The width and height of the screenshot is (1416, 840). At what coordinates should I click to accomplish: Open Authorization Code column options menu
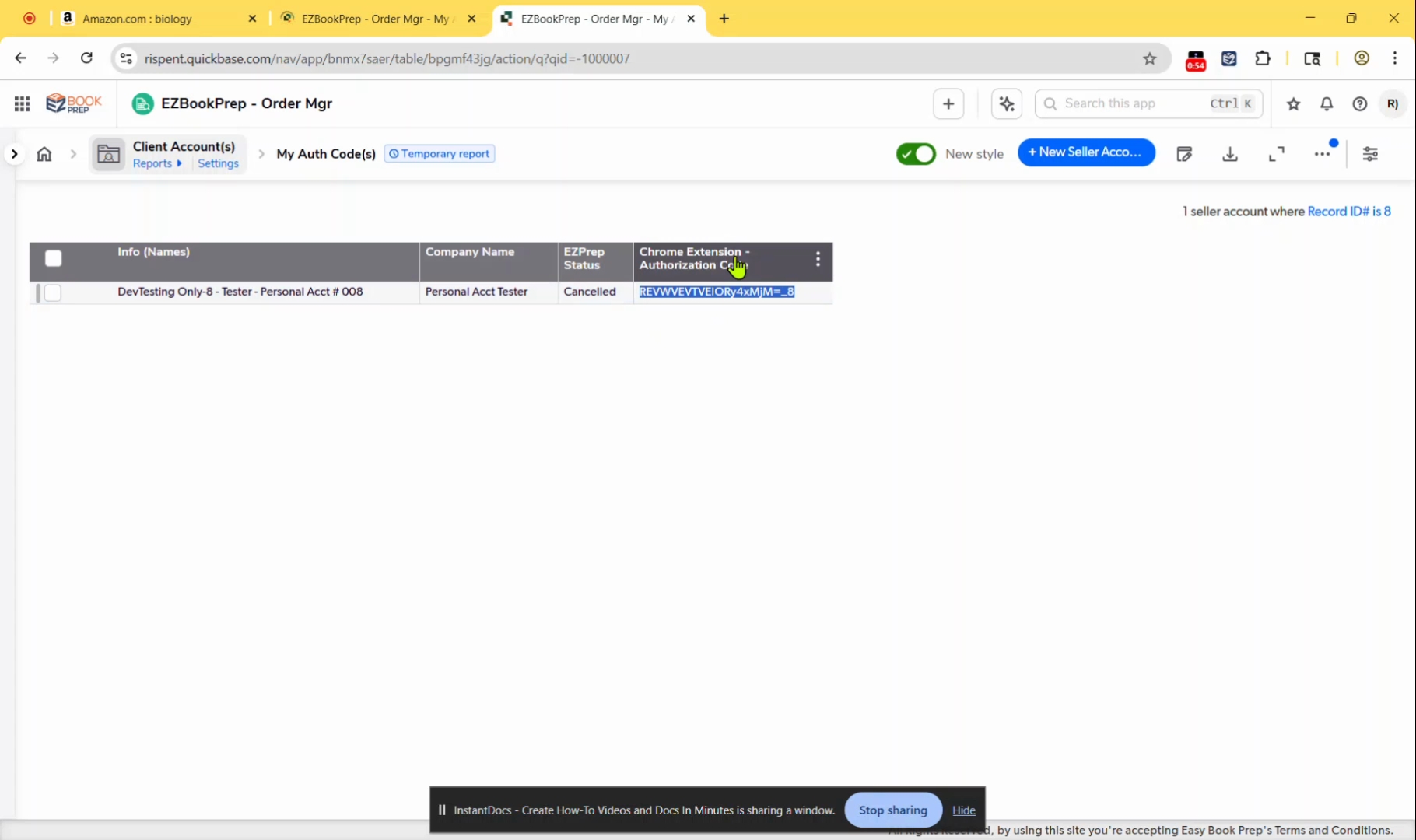click(x=818, y=259)
